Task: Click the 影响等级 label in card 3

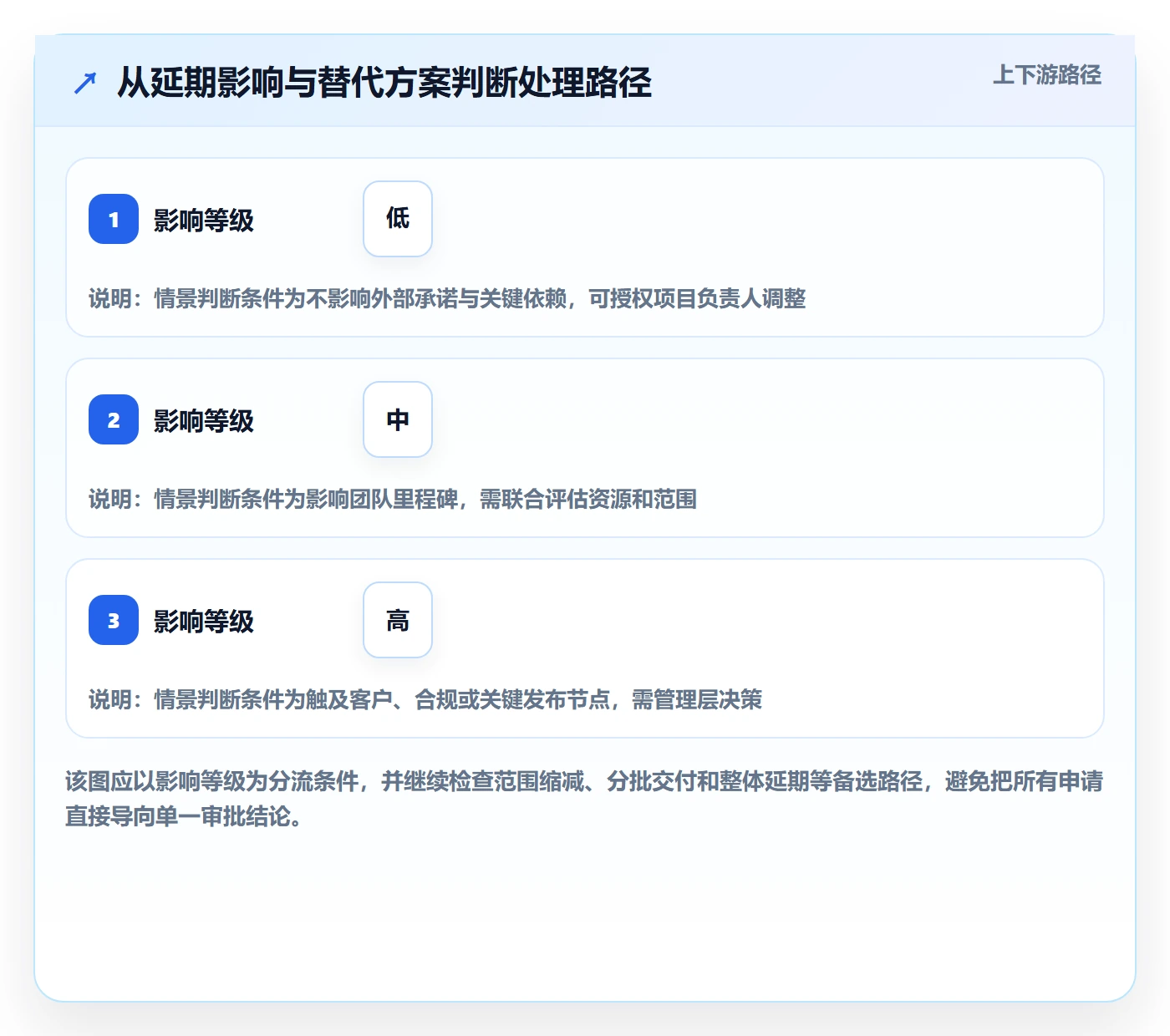Action: point(204,622)
